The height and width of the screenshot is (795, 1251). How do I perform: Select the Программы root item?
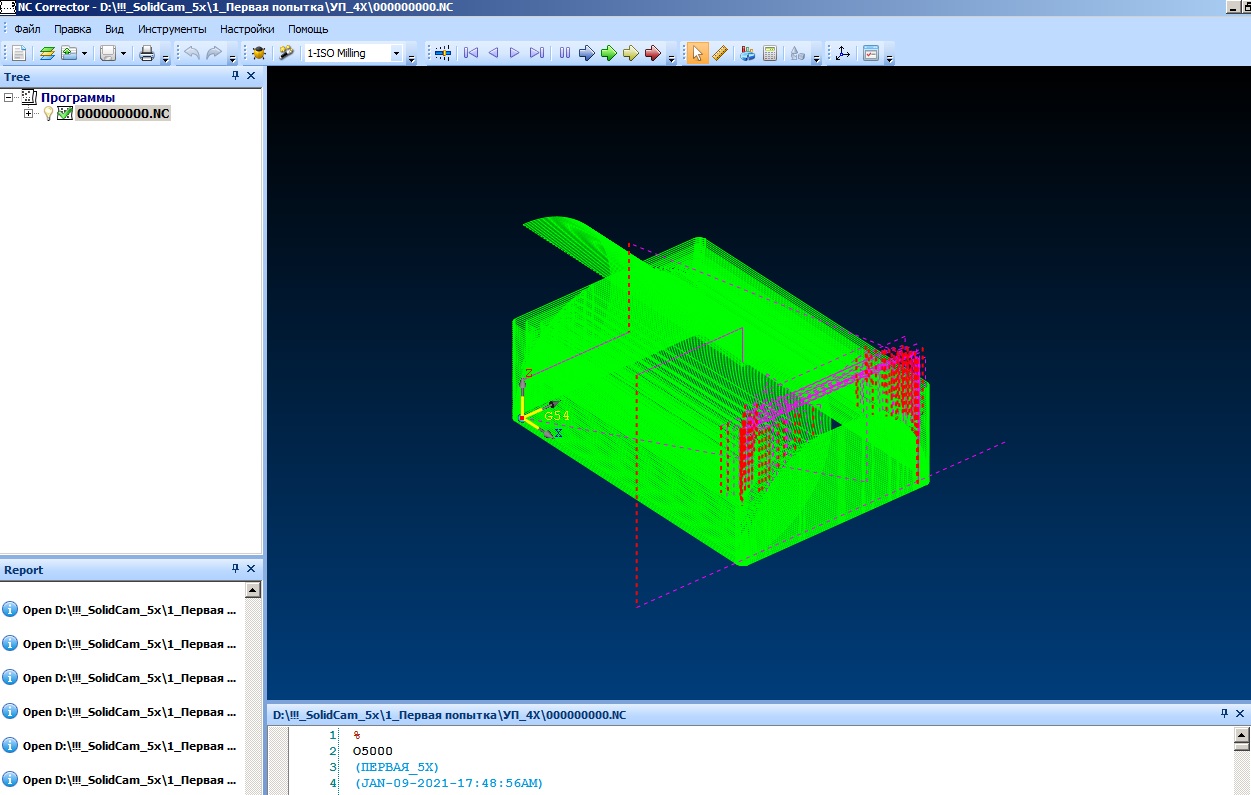pos(77,97)
